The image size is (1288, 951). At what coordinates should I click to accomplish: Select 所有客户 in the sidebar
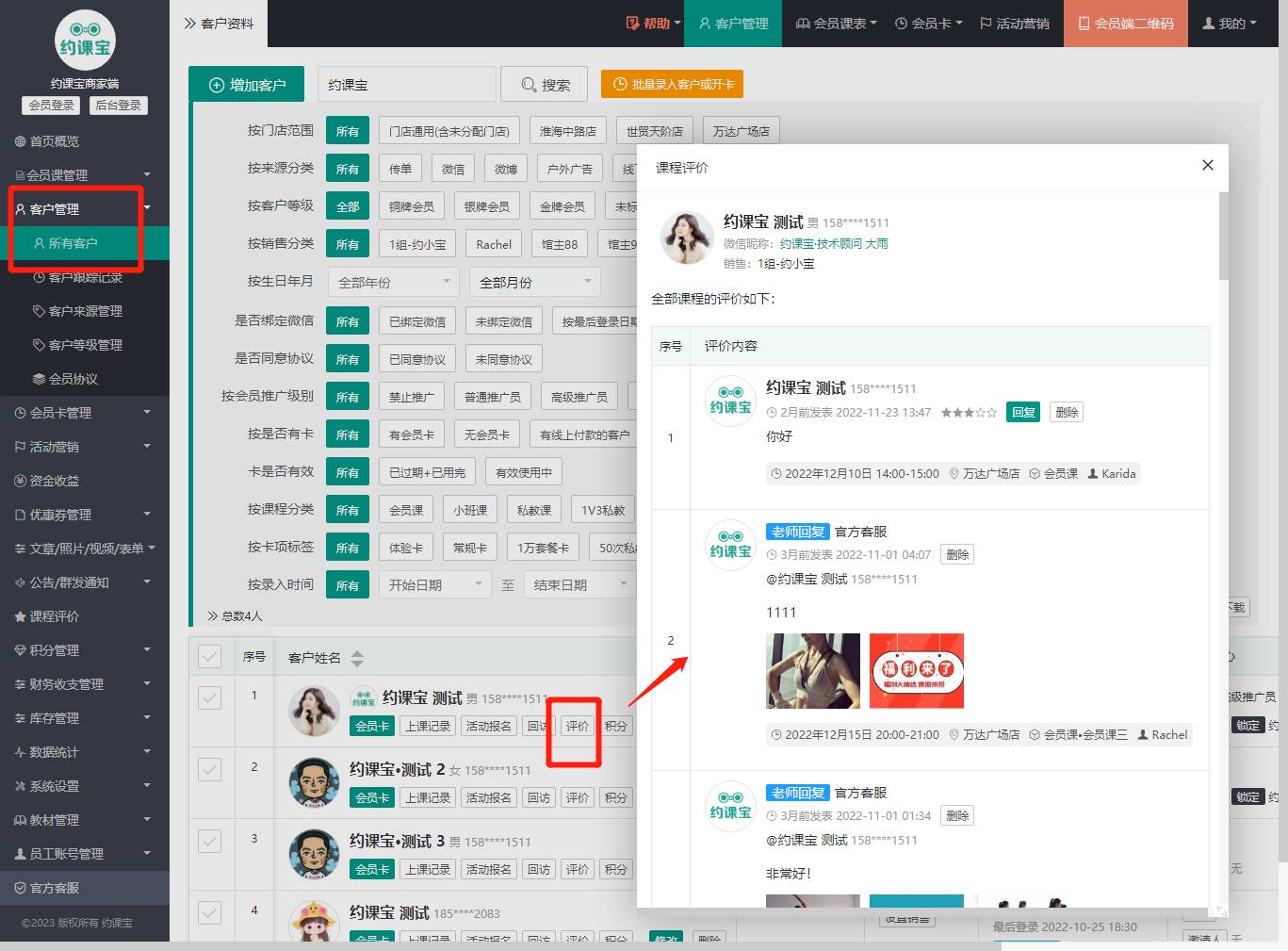(85, 243)
